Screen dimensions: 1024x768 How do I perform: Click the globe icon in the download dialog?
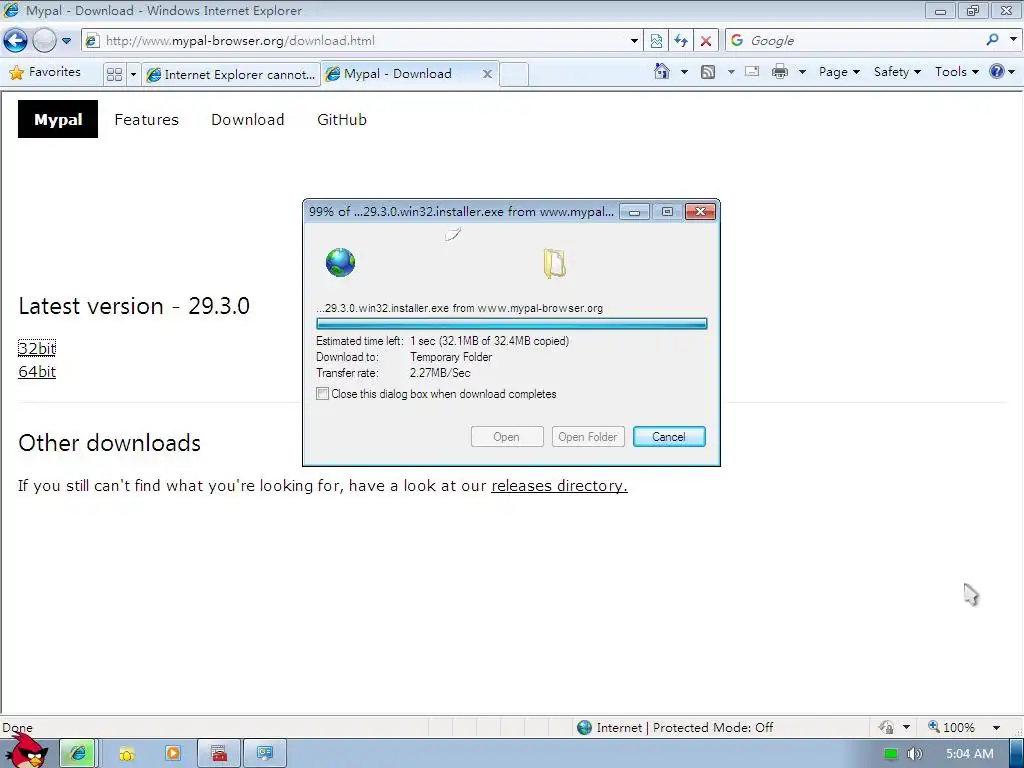[340, 263]
